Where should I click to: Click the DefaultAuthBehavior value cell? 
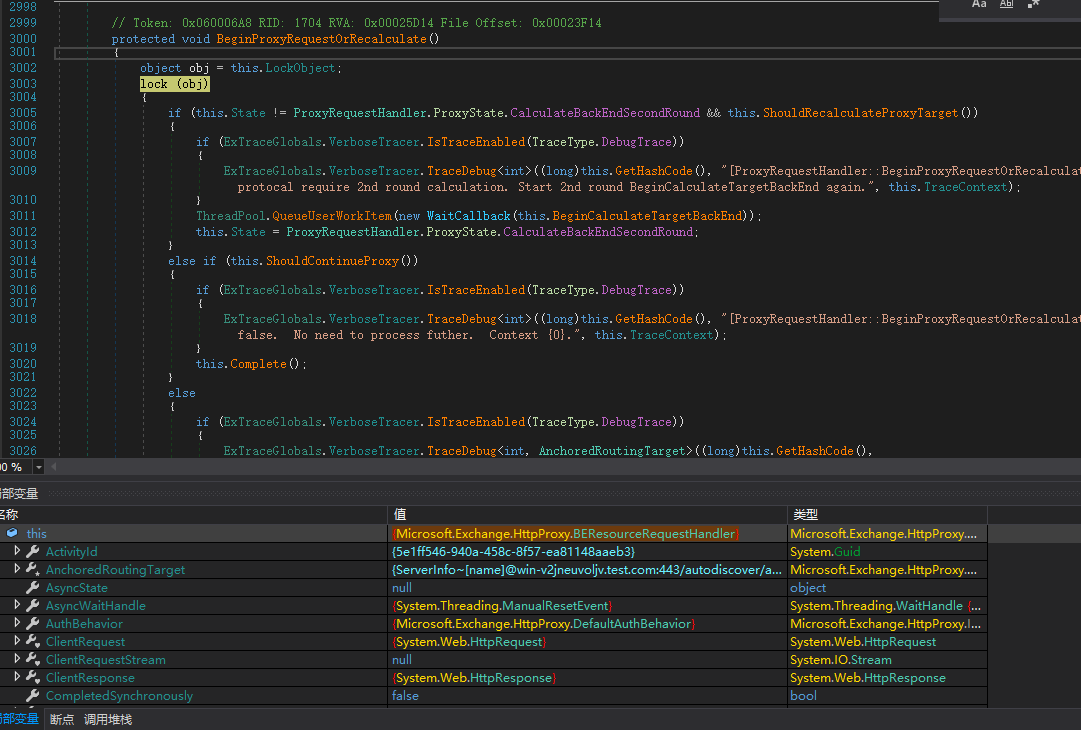[544, 623]
